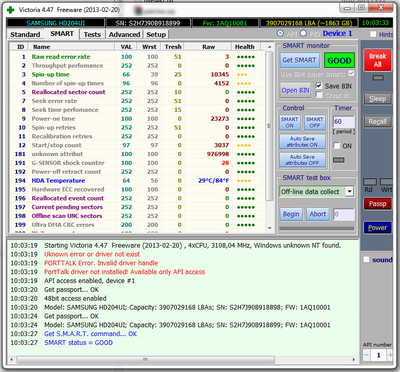Click log scroll right arrow
400x372 pixels.
[x=354, y=360]
